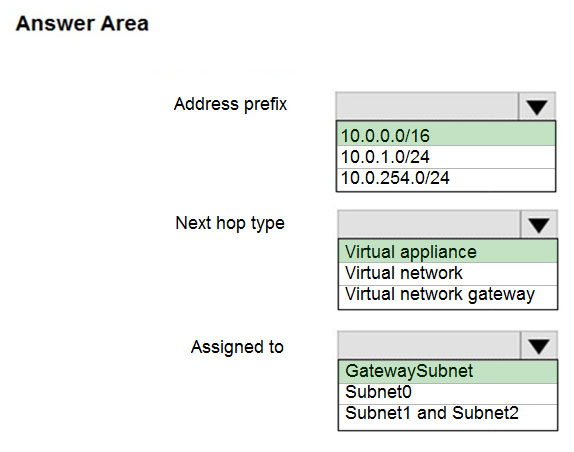Choose GatewaySubnet in Assigned to list
The image size is (574, 452).
448,371
